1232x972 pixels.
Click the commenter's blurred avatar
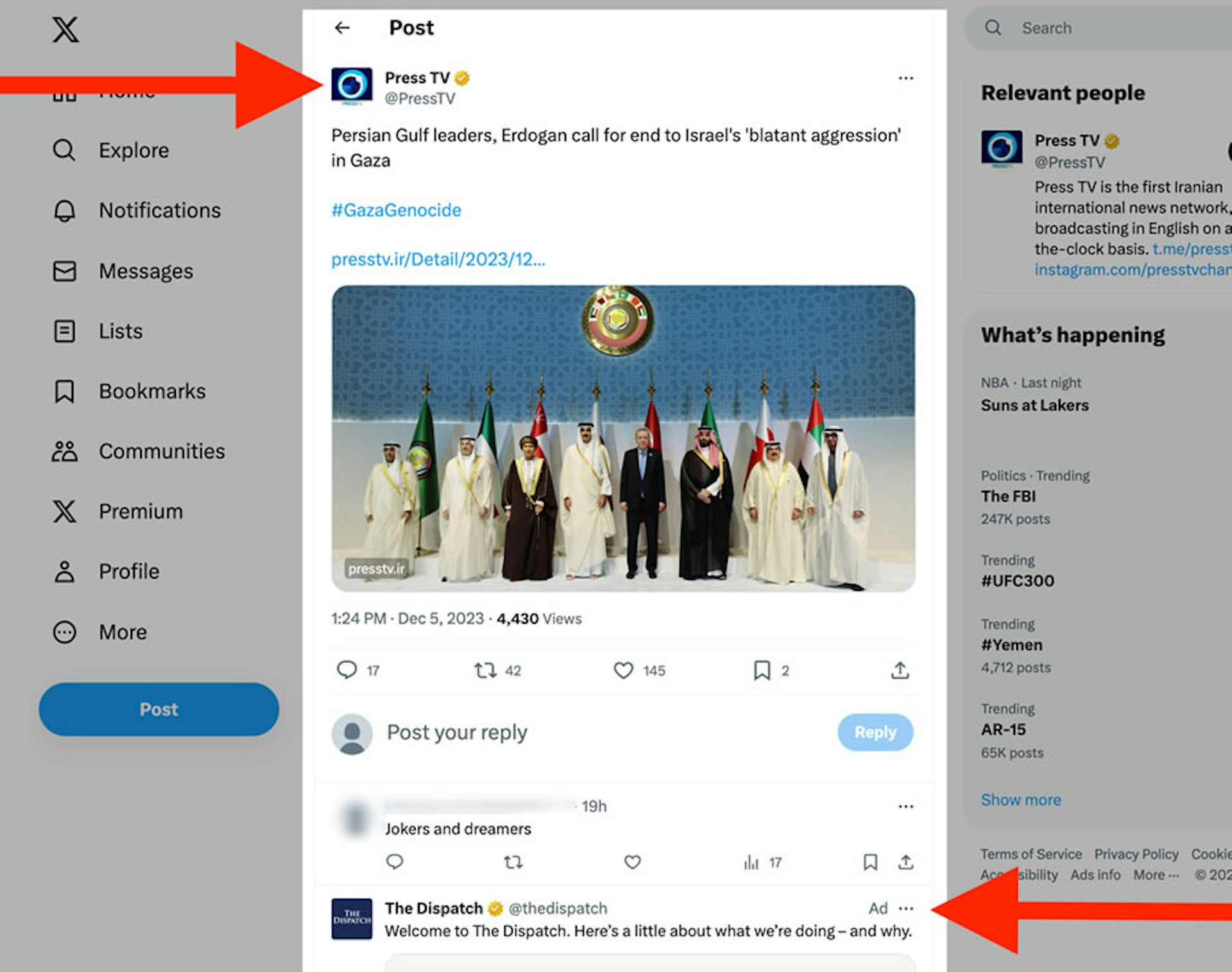tap(354, 819)
